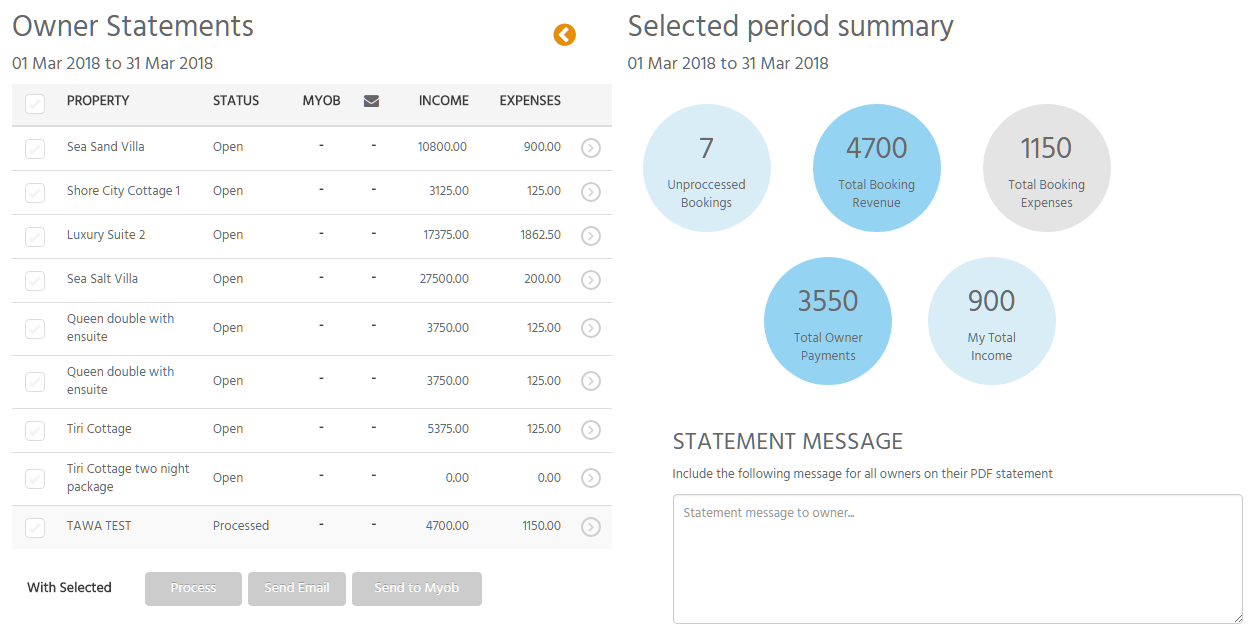Open TAWA TEST details arrow
This screenshot has height=630, width=1251.
coord(591,527)
